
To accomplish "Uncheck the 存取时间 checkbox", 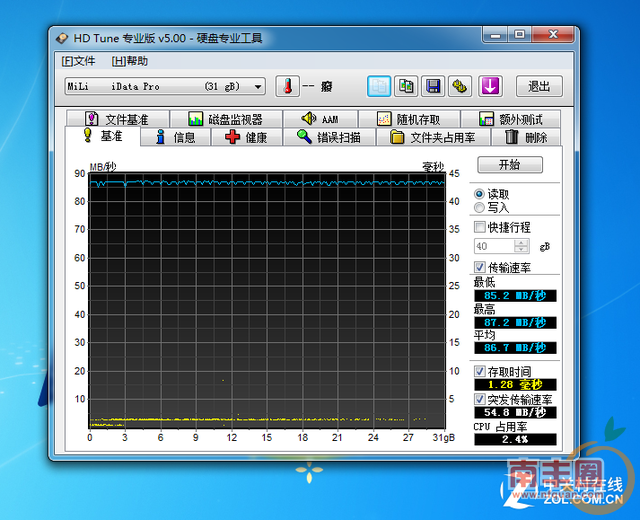I will 480,371.
